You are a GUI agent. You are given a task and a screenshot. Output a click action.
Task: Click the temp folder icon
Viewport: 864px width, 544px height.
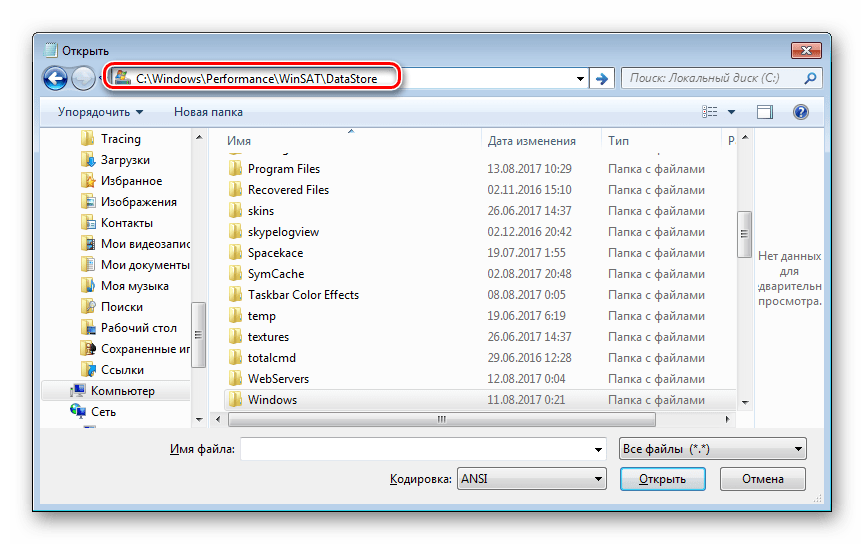click(235, 315)
